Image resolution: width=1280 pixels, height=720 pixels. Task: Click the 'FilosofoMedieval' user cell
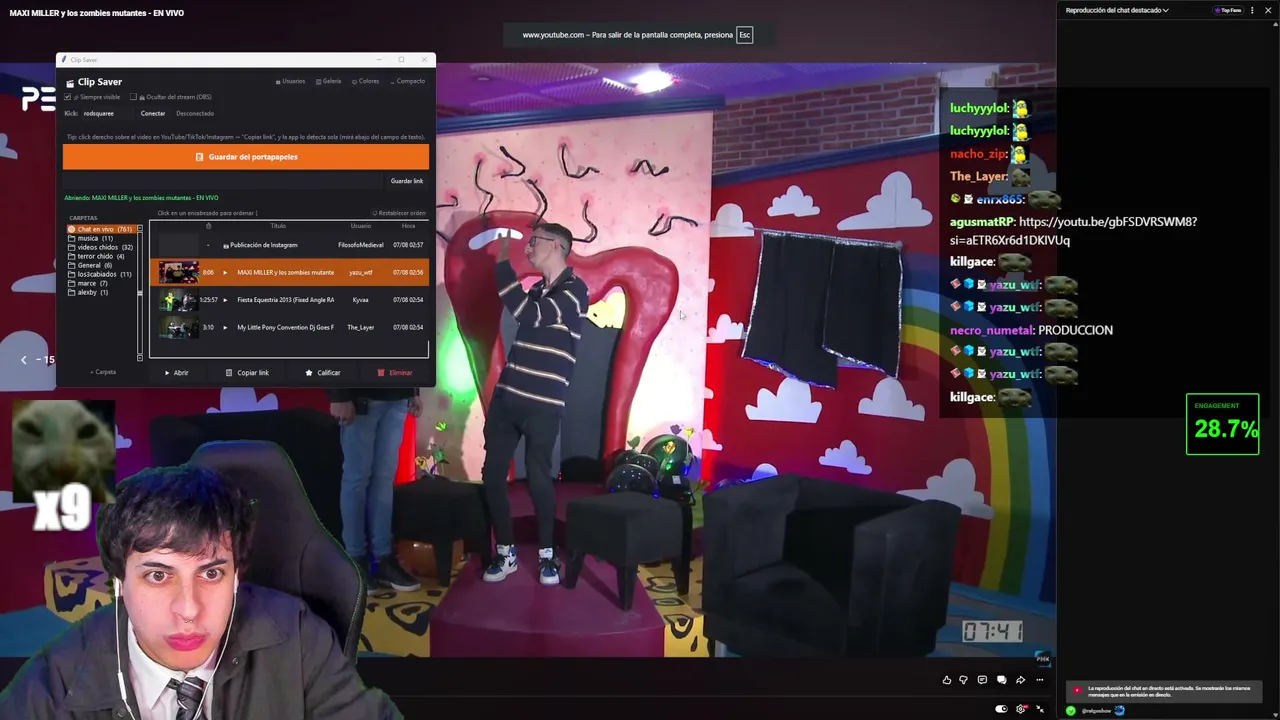coord(361,245)
